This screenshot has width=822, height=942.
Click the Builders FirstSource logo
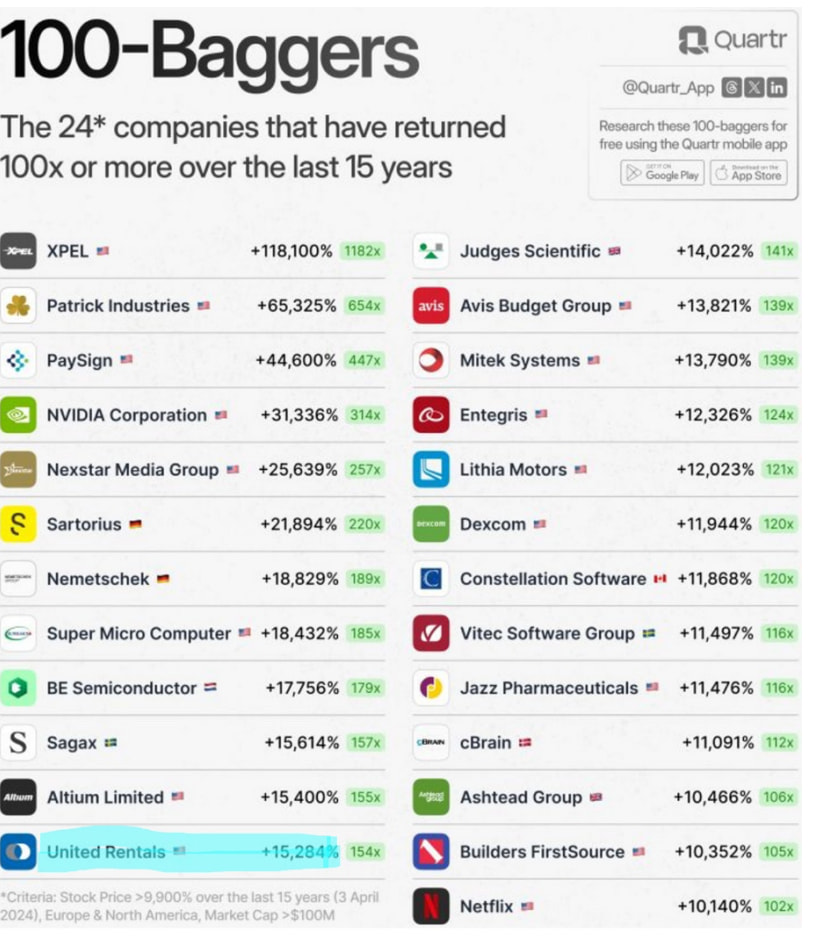[x=431, y=852]
